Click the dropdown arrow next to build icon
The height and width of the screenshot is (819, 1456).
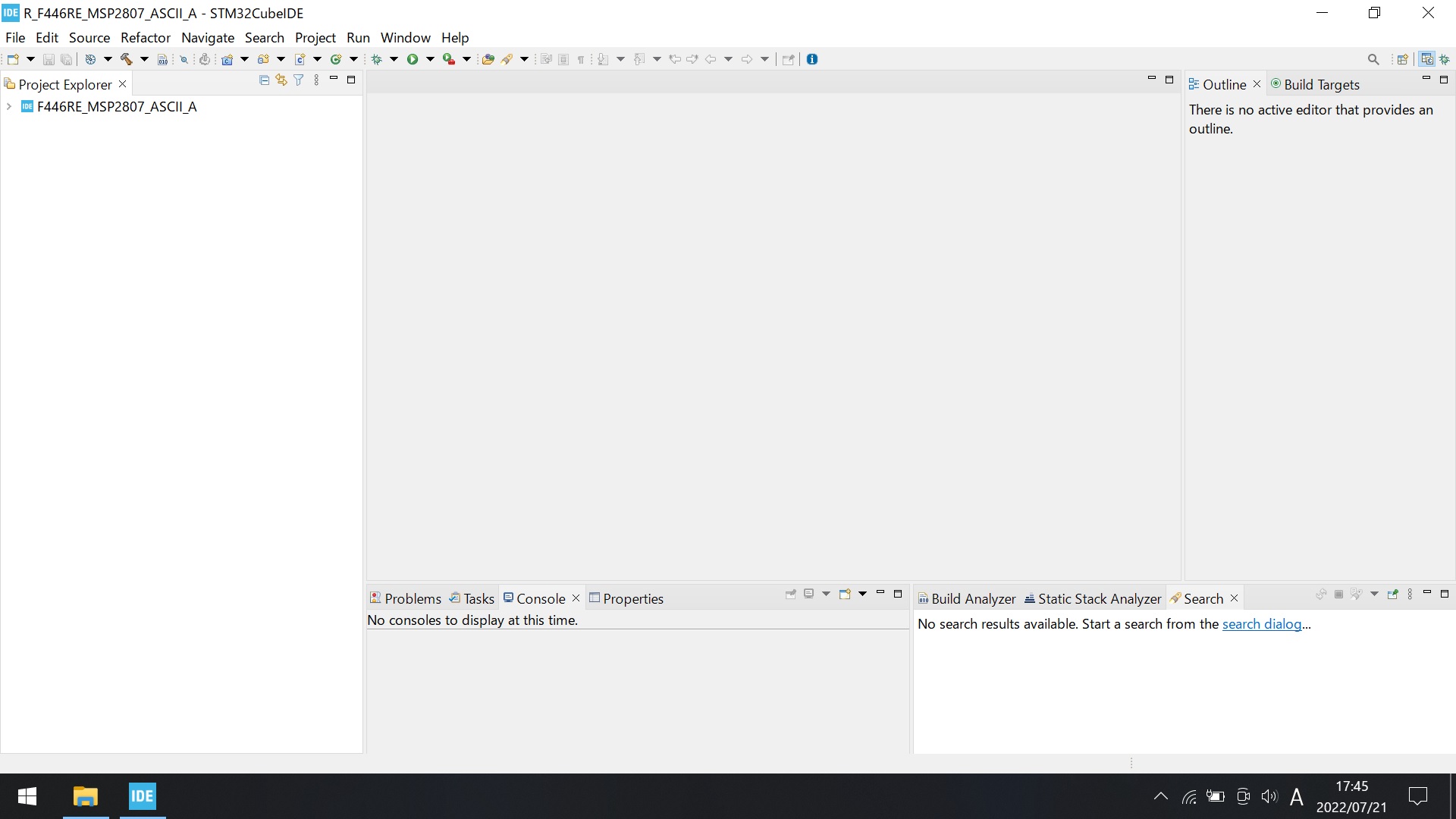(x=143, y=59)
